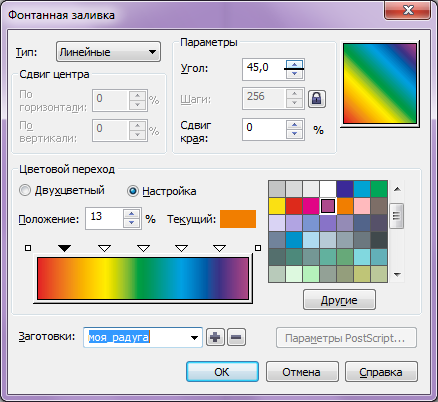Viewport: 438px width, 402px height.
Task: Add preset with the plus icon
Action: (x=215, y=337)
